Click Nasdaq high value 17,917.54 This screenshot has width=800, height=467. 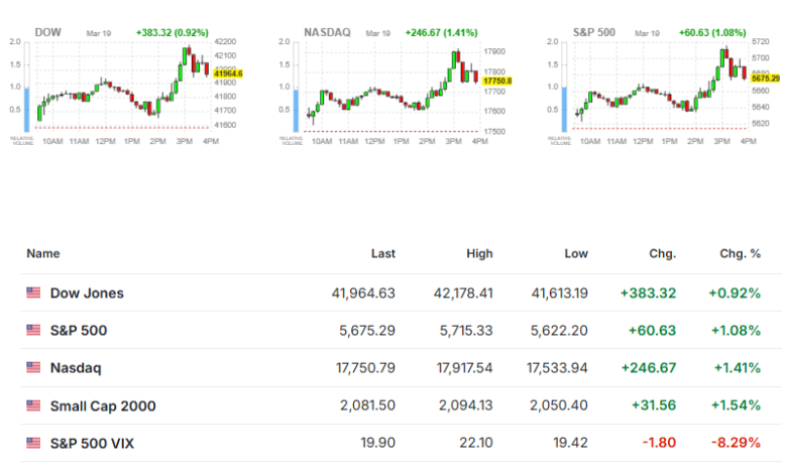pyautogui.click(x=465, y=368)
